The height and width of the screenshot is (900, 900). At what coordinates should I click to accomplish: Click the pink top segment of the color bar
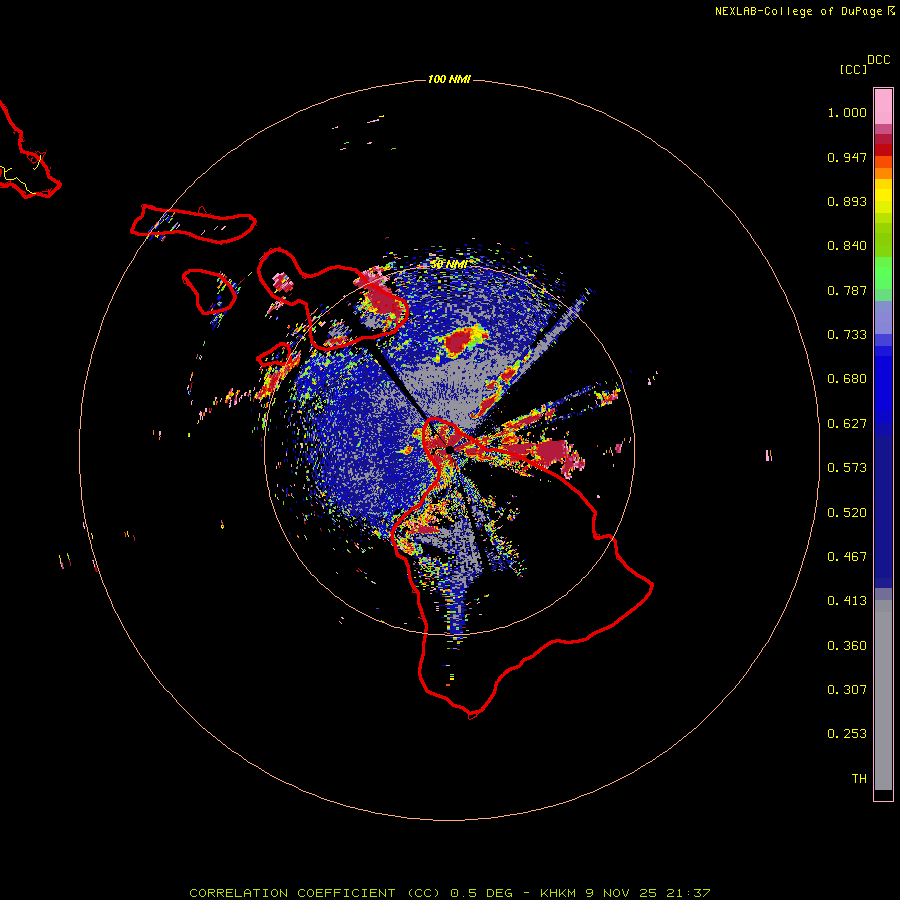tap(883, 107)
